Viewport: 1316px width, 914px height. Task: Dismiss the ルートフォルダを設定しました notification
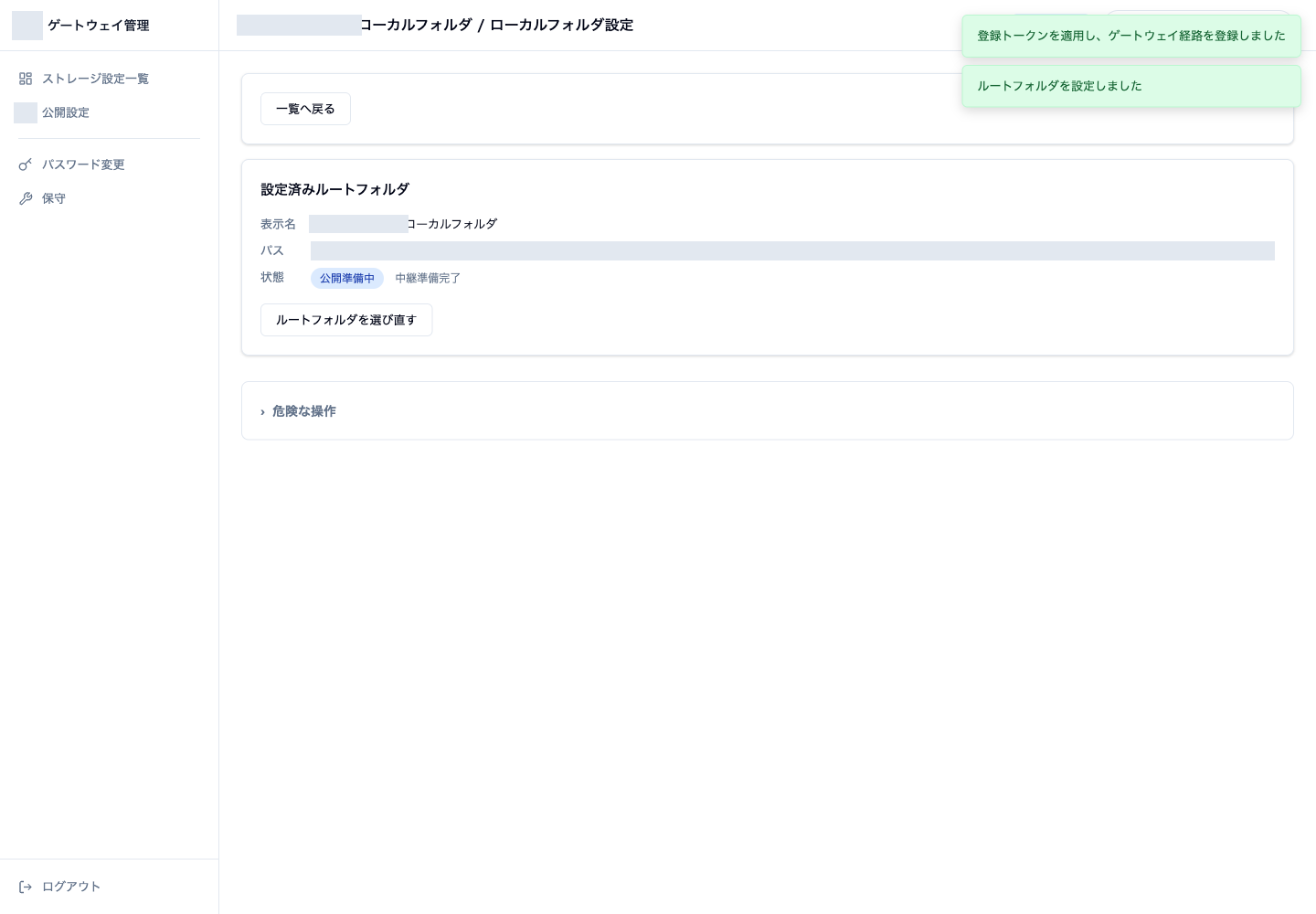point(1131,86)
